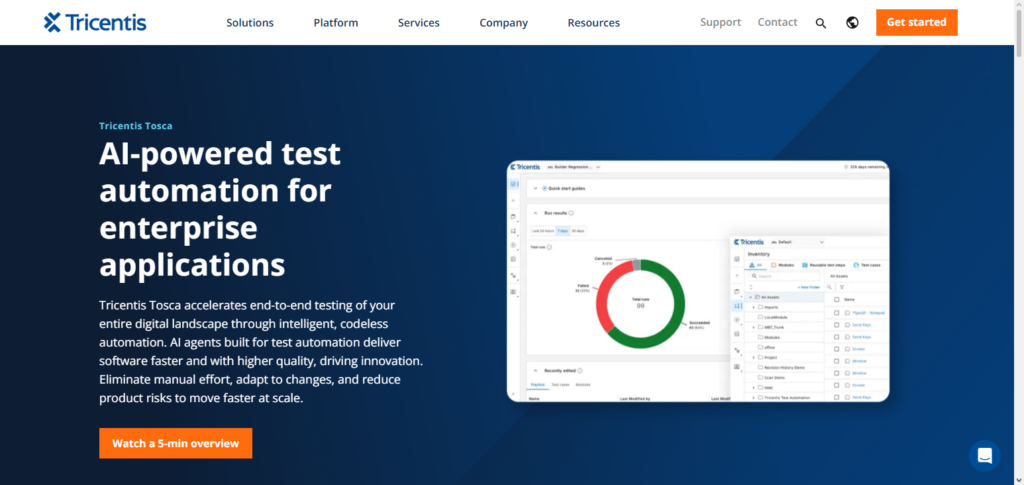1024x485 pixels.
Task: Click the scrollbar up arrow
Action: coord(1019,4)
